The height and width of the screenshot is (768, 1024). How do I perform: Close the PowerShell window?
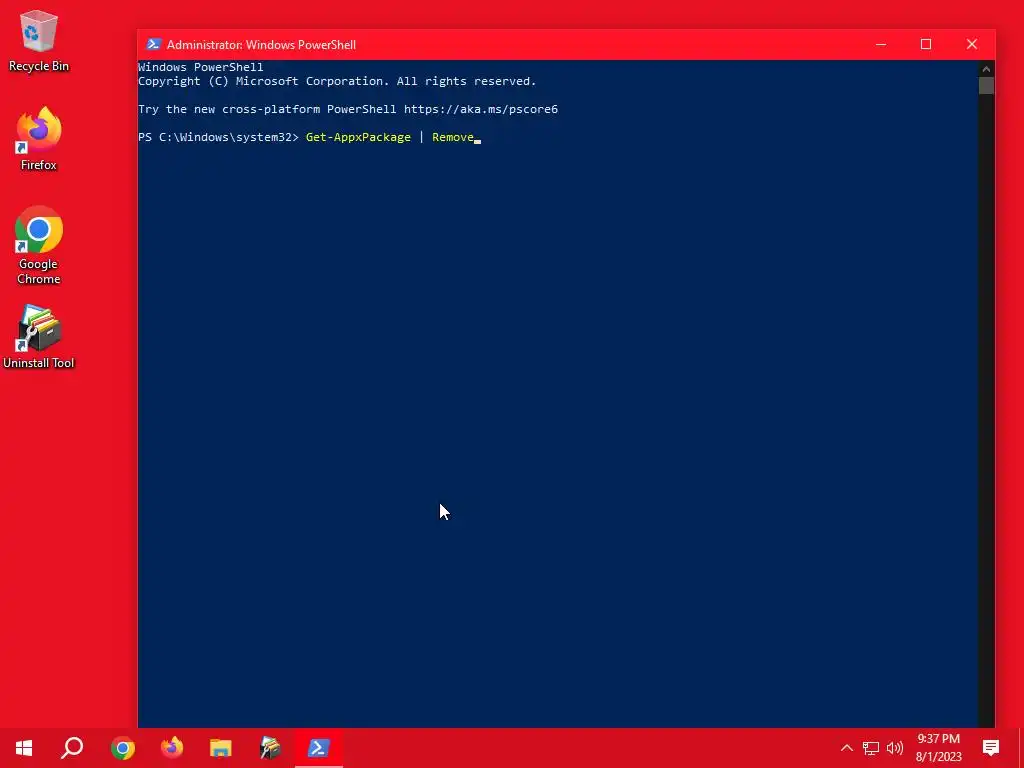pos(972,44)
